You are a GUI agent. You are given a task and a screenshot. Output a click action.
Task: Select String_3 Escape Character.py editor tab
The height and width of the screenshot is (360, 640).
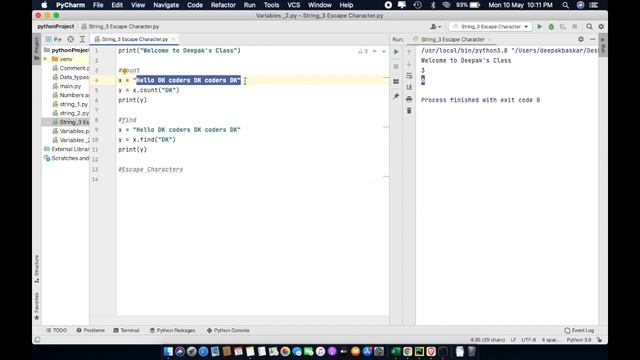point(134,39)
